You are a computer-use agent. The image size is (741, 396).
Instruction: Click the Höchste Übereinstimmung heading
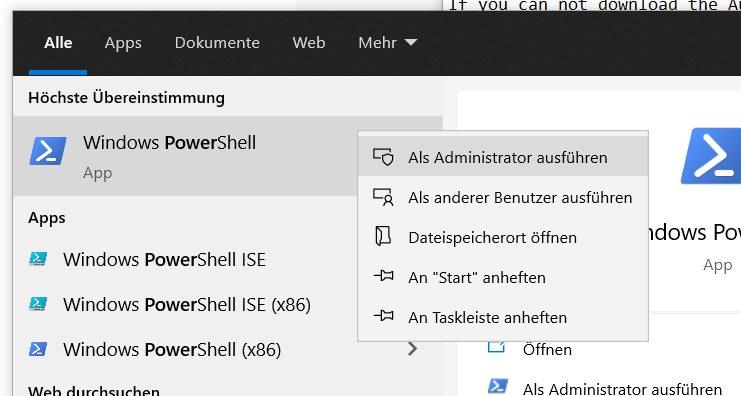[x=126, y=98]
